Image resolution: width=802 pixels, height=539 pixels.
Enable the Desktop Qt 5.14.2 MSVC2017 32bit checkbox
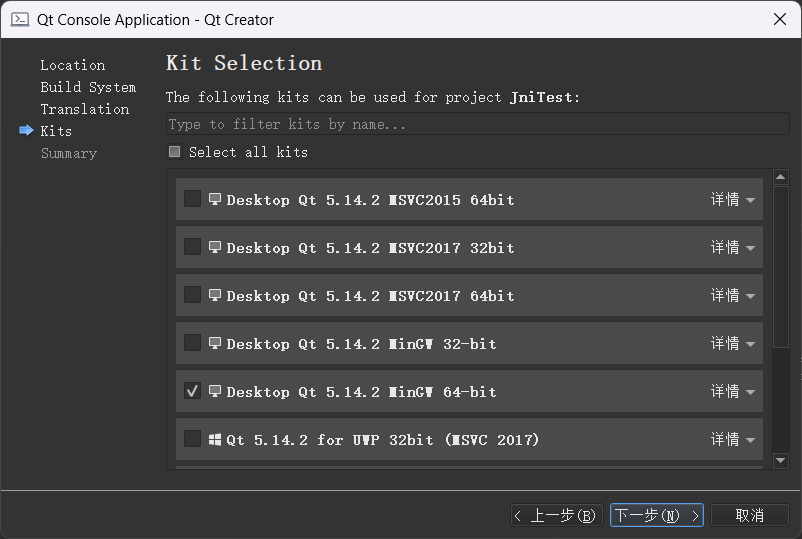(192, 247)
